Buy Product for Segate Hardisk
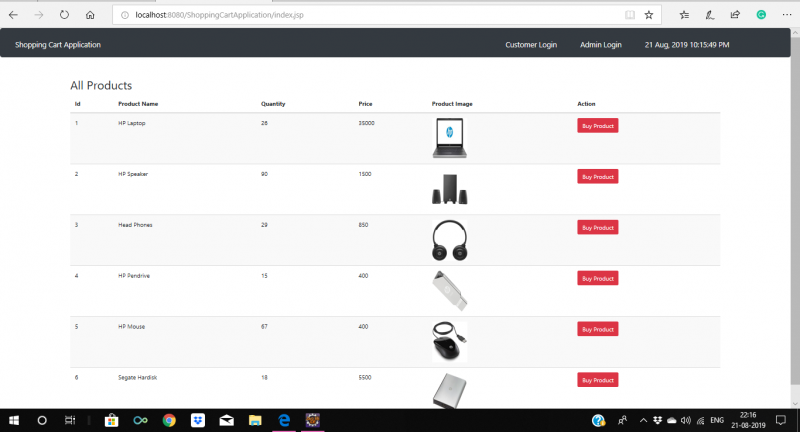This screenshot has height=432, width=800. pyautogui.click(x=597, y=380)
